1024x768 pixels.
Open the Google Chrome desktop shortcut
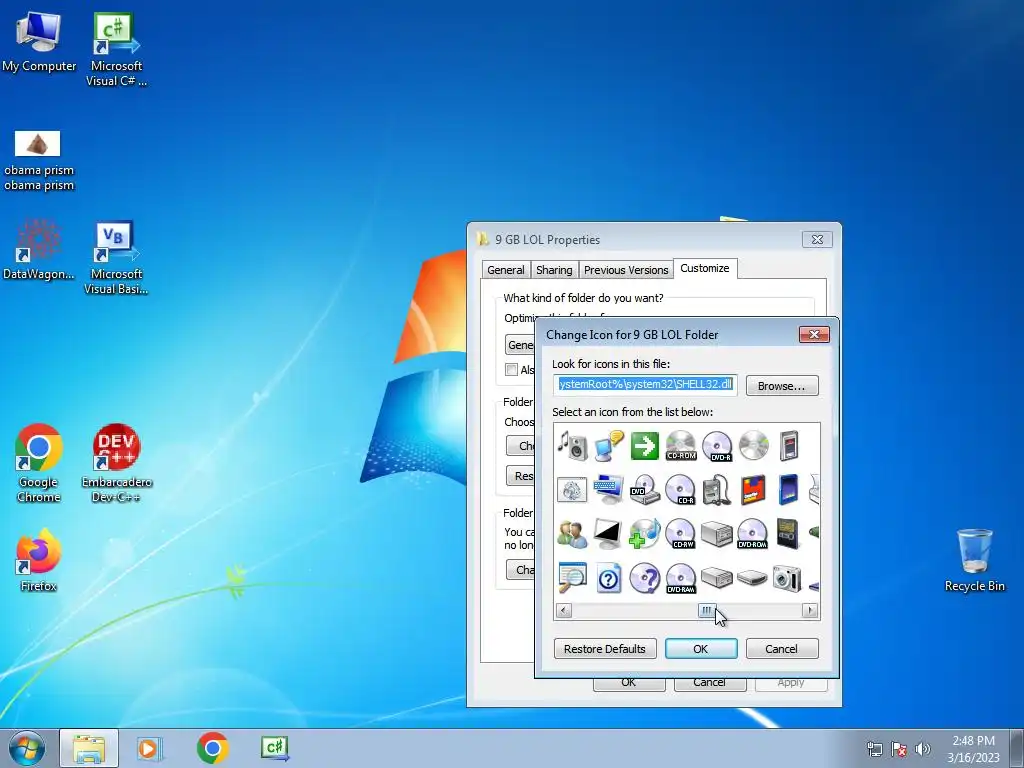pyautogui.click(x=39, y=464)
